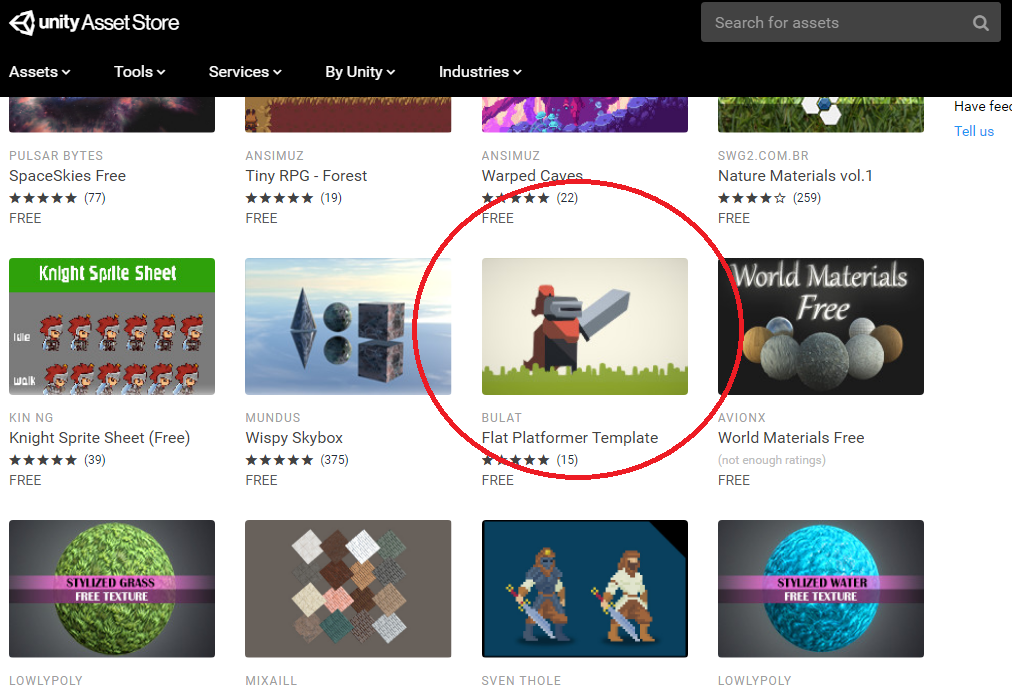Click the SpaceSkies Free thumbnail image
1012x691 pixels.
(x=112, y=115)
